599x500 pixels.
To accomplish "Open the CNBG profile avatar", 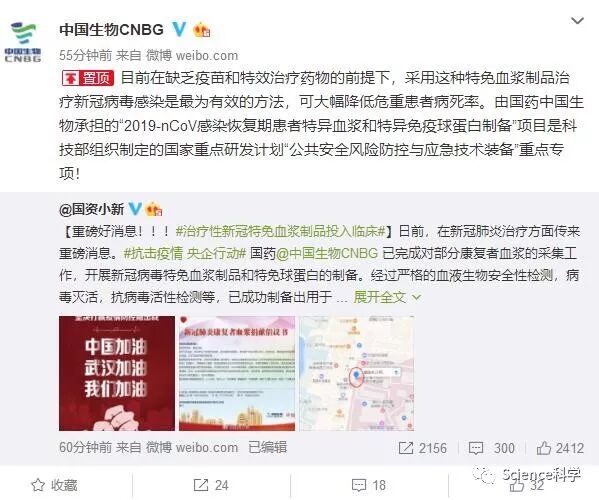I will [23, 42].
